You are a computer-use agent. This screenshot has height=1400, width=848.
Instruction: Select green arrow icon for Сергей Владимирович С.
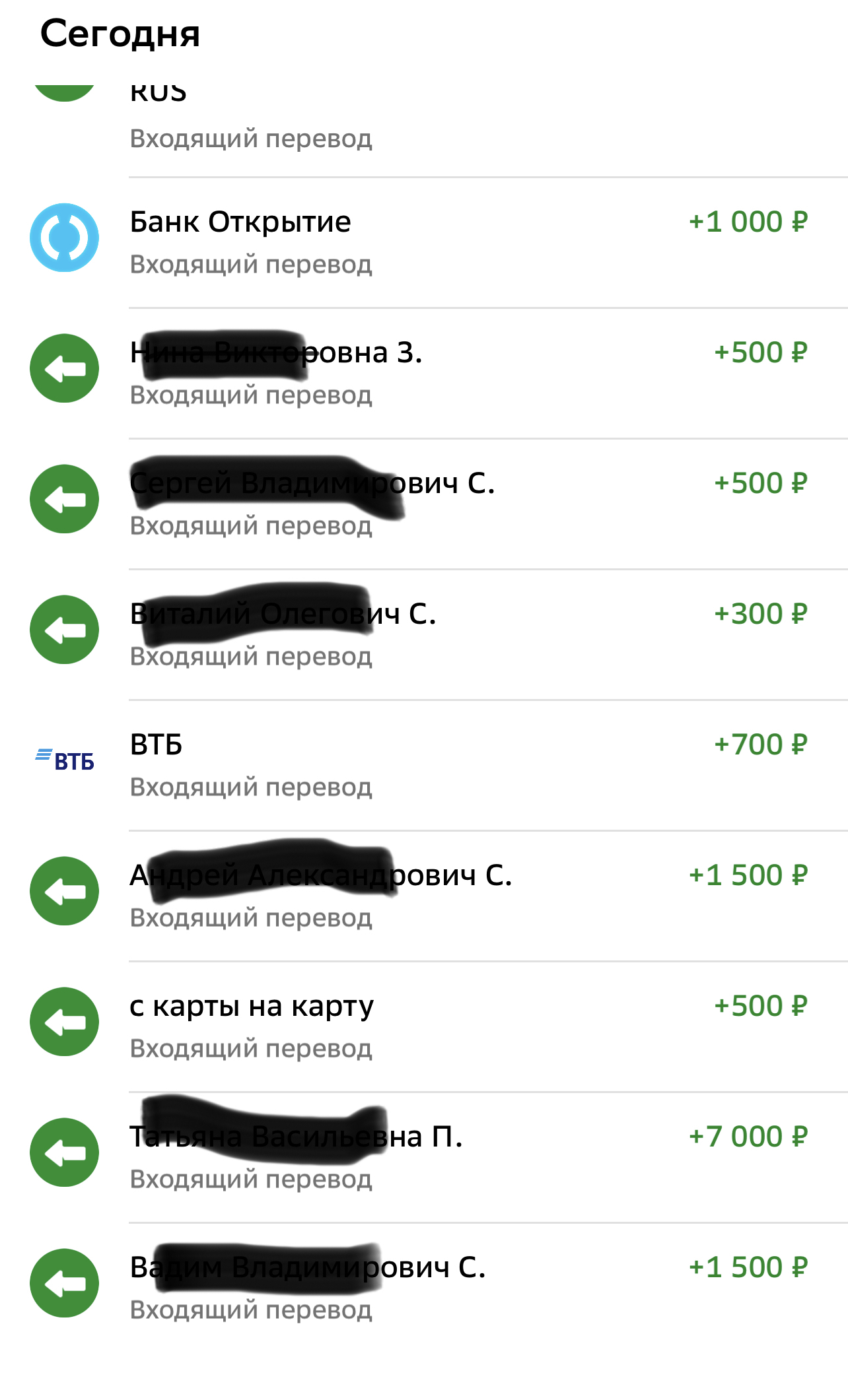pos(64,499)
